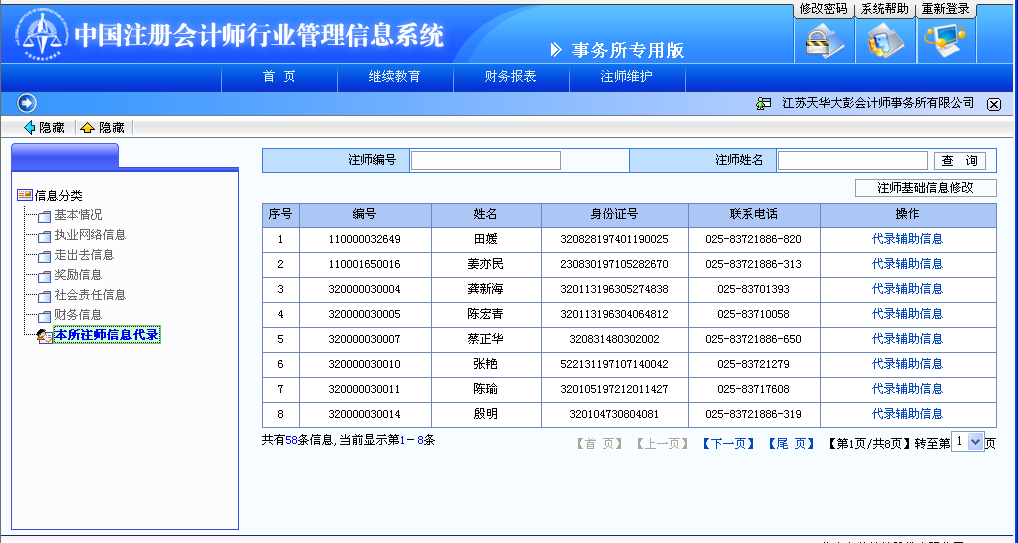Hide the left panel with blue arrow
This screenshot has height=543, width=1018.
pos(44,128)
